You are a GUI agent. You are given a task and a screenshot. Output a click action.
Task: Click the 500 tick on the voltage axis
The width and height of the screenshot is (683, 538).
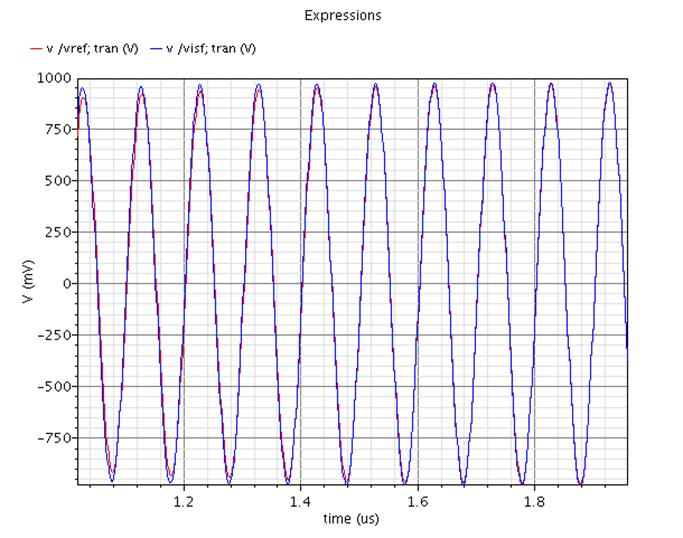(x=58, y=181)
